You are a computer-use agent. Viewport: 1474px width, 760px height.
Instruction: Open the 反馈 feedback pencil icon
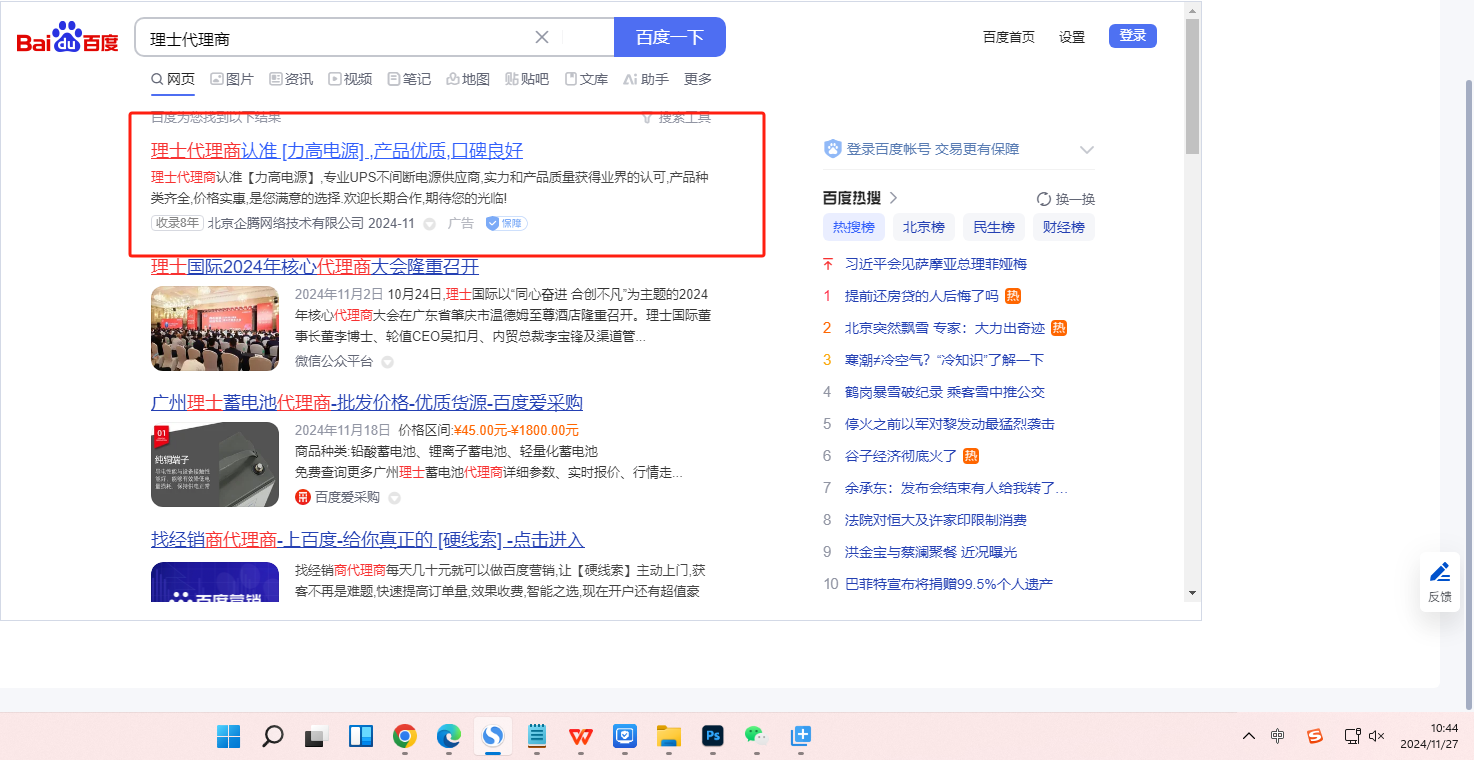pyautogui.click(x=1439, y=573)
